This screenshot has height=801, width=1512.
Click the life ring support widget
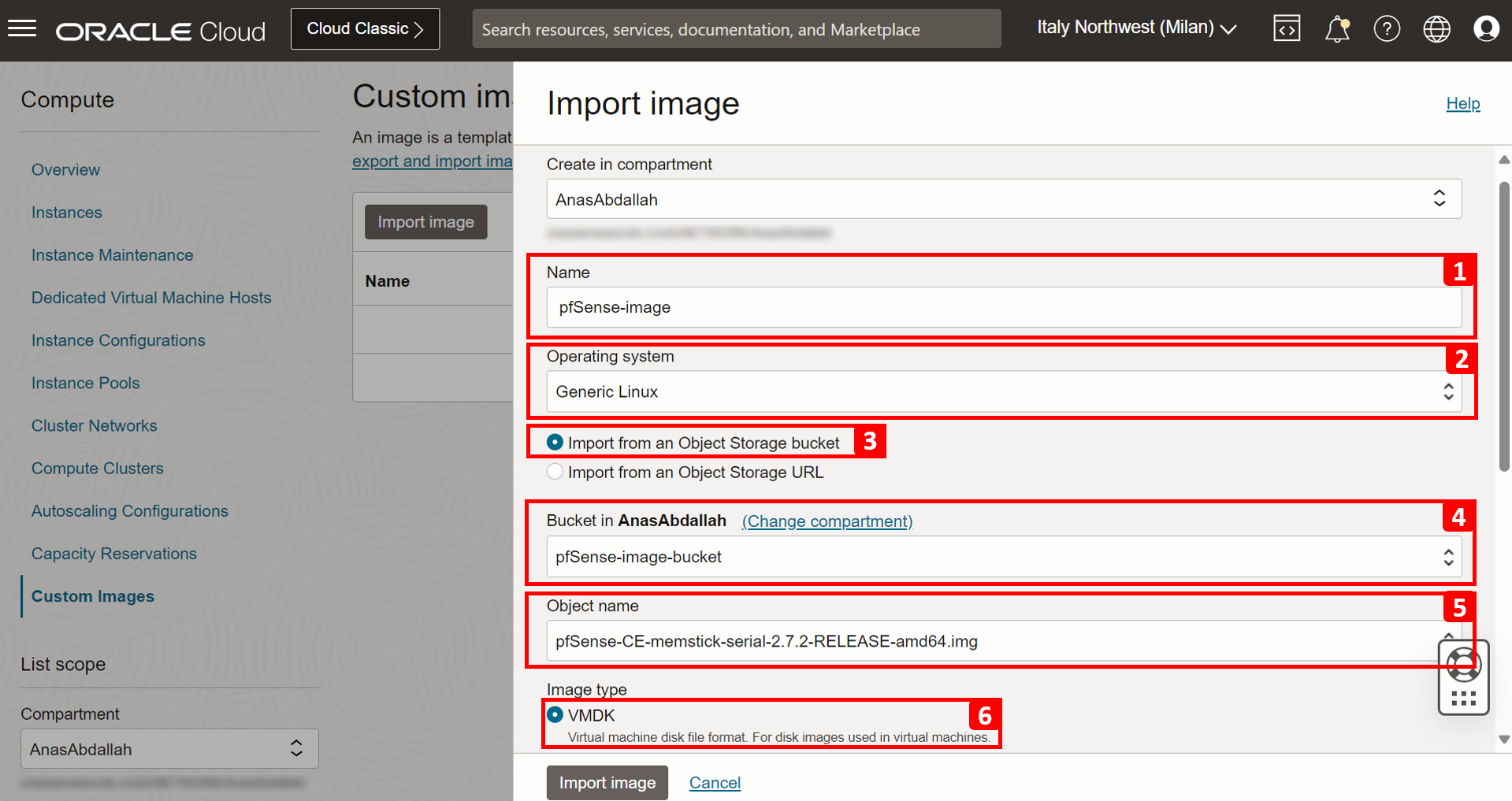tap(1463, 666)
